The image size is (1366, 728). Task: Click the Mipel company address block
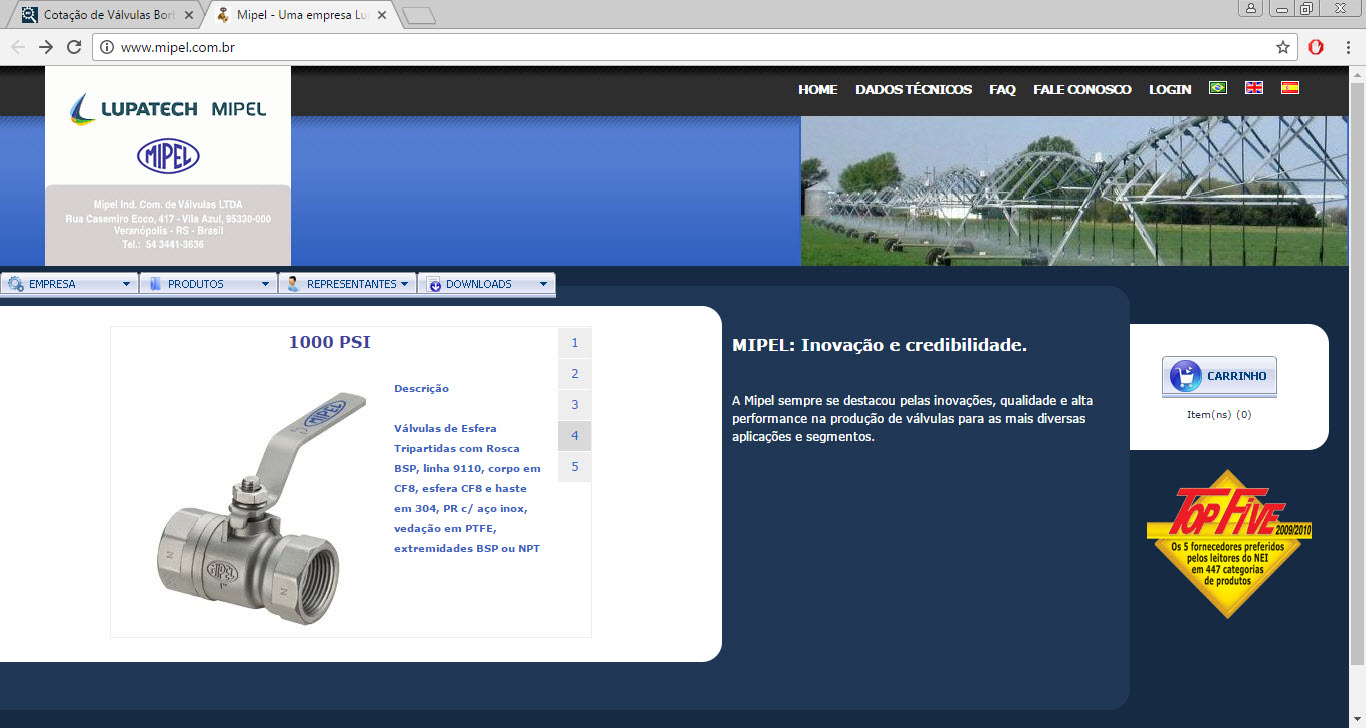[x=168, y=224]
